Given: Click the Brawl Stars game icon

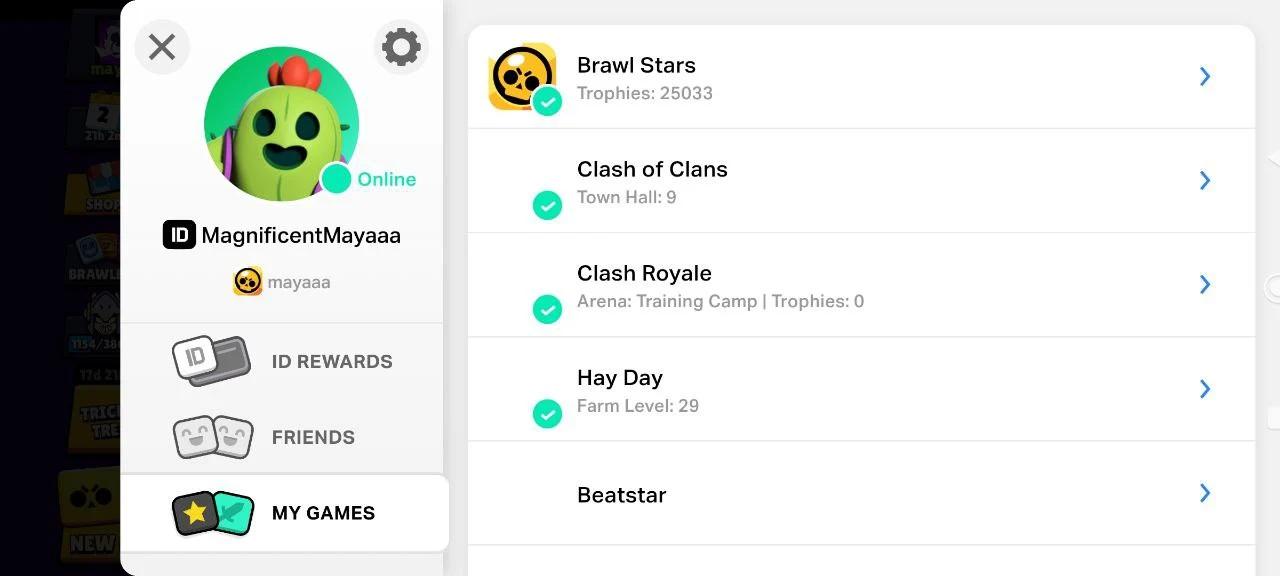Looking at the screenshot, I should (521, 76).
